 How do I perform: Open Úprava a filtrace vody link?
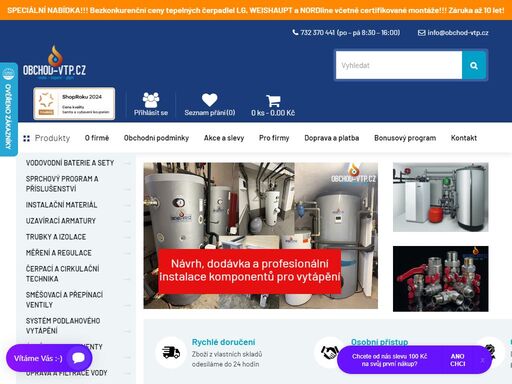(x=67, y=373)
